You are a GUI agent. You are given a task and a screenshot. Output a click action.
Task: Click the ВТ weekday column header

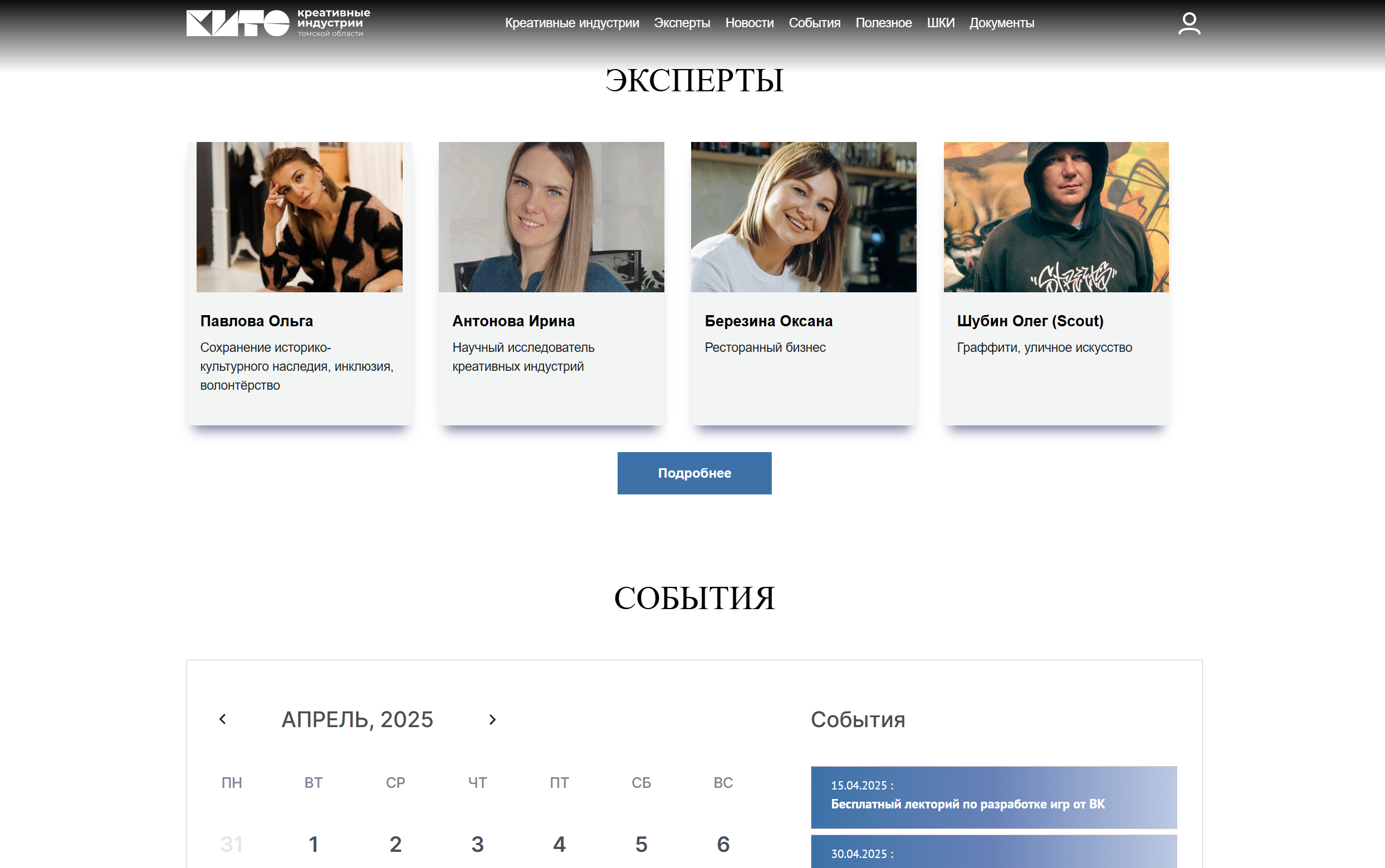point(314,782)
